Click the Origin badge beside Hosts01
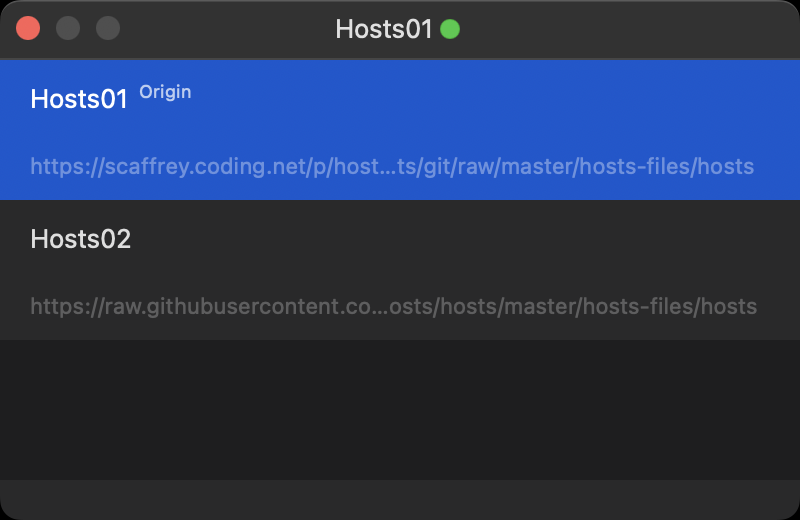This screenshot has height=520, width=800. coord(165,92)
